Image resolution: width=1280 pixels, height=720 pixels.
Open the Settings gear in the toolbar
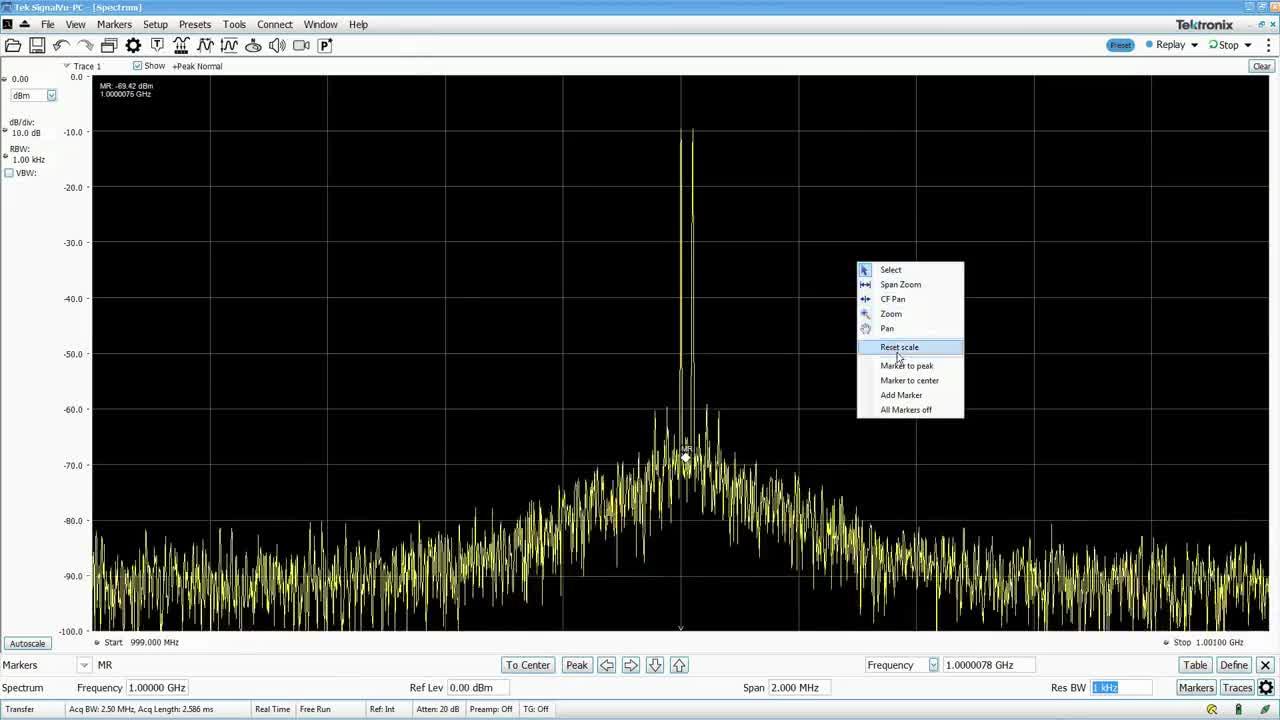[x=133, y=45]
